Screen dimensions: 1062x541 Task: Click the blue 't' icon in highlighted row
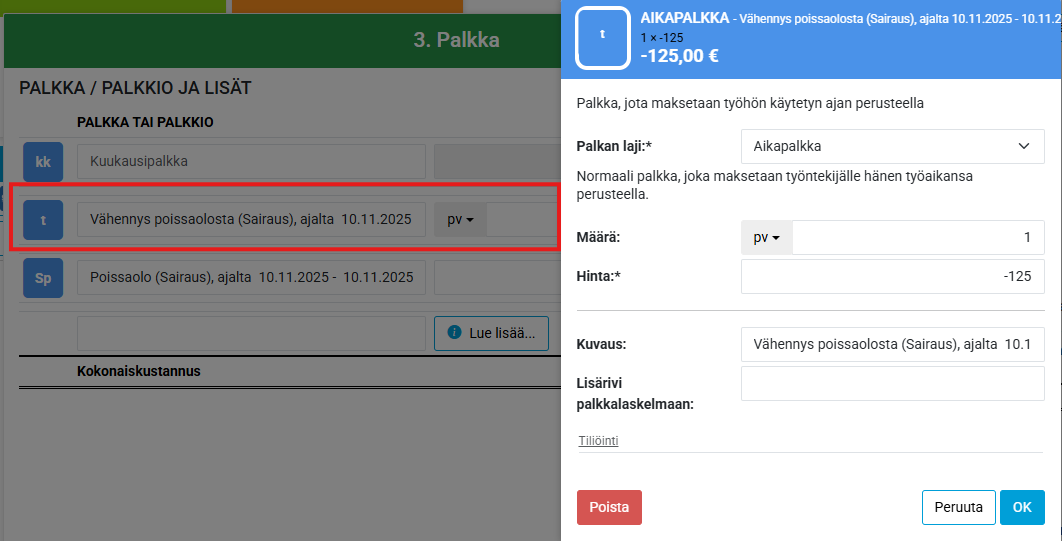[43, 220]
